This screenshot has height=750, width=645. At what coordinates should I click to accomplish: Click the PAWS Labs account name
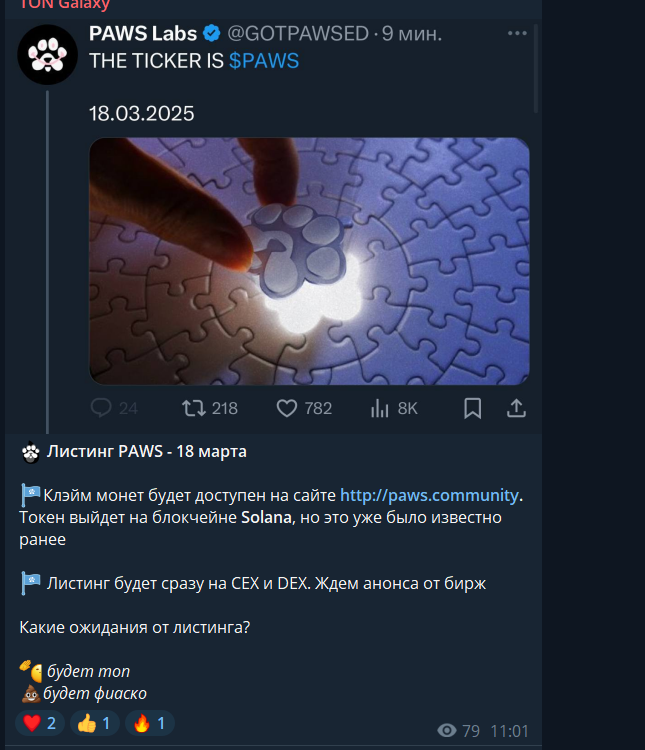(x=143, y=33)
